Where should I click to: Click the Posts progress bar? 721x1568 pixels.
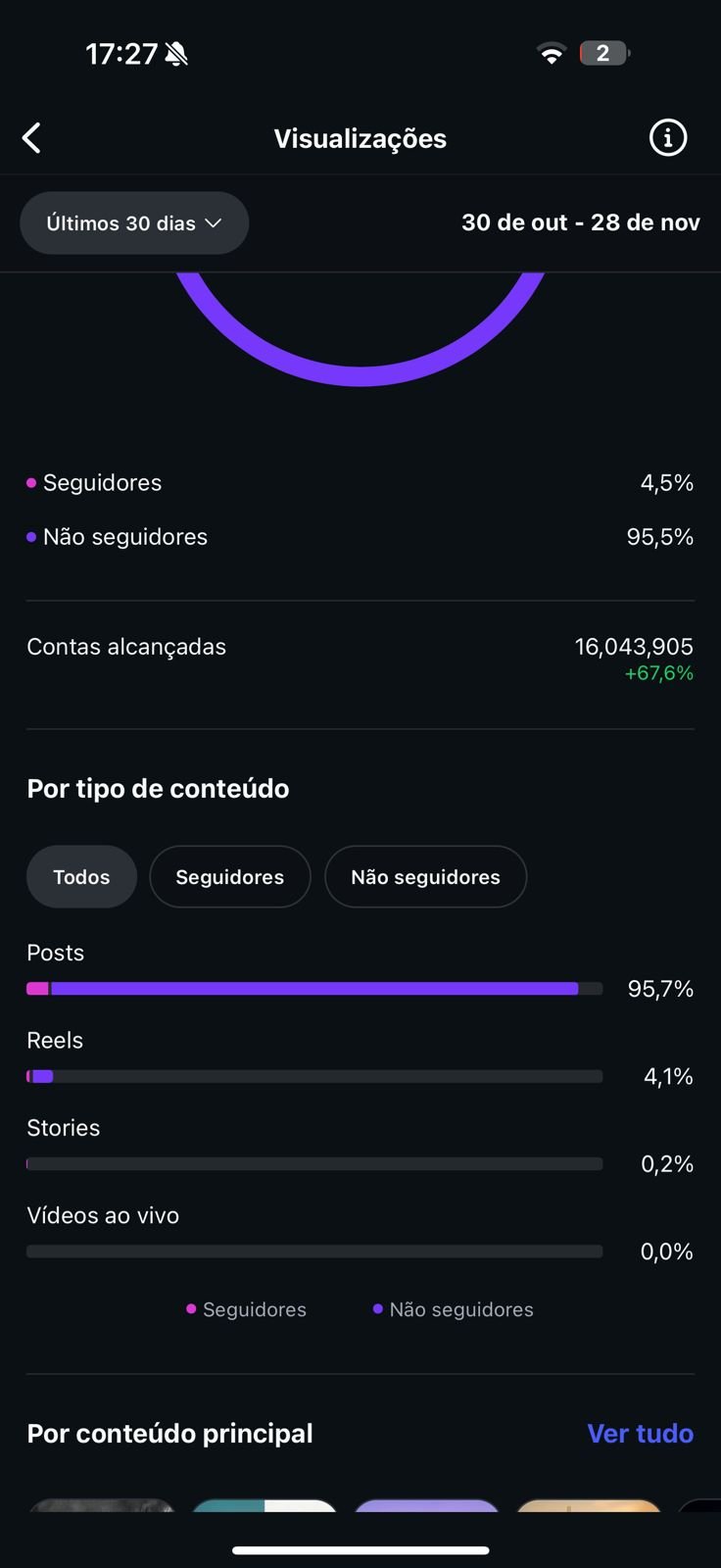pyautogui.click(x=313, y=989)
